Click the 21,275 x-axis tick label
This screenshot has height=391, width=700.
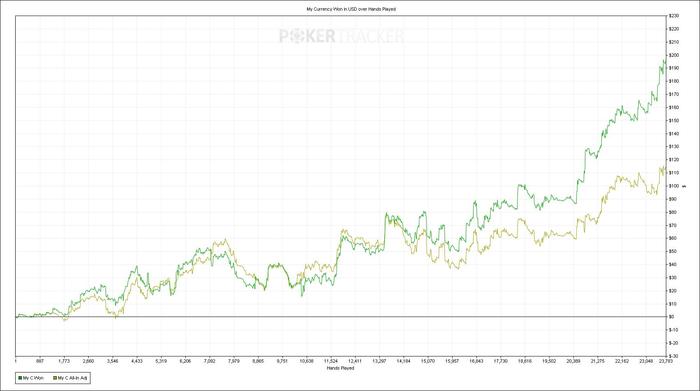click(597, 361)
